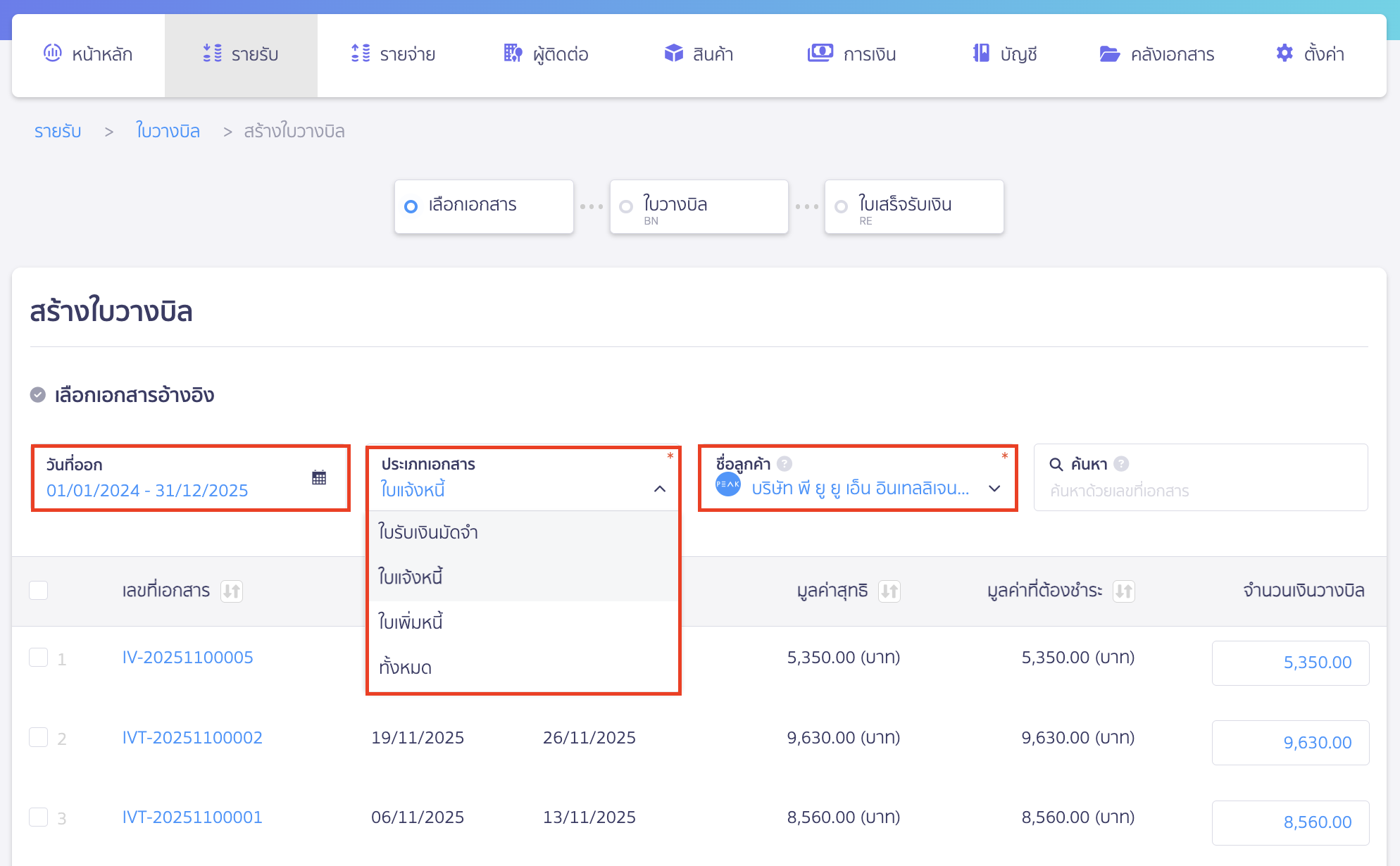The image size is (1400, 866).
Task: Open document link IVT-20251100001
Action: (192, 817)
